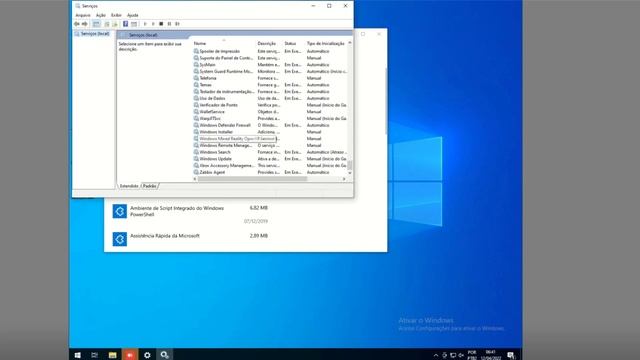Screen dimensions: 640x360
Task: Click the taskbar clock and date
Action: pyautogui.click(x=491, y=355)
